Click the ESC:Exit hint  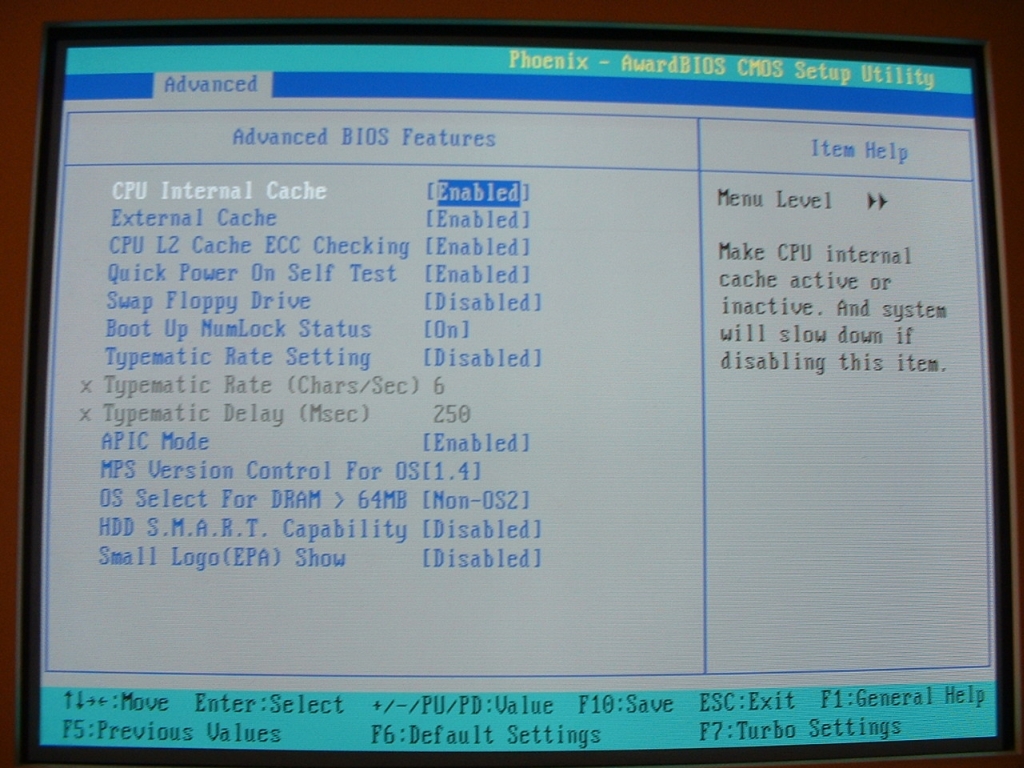coord(747,702)
